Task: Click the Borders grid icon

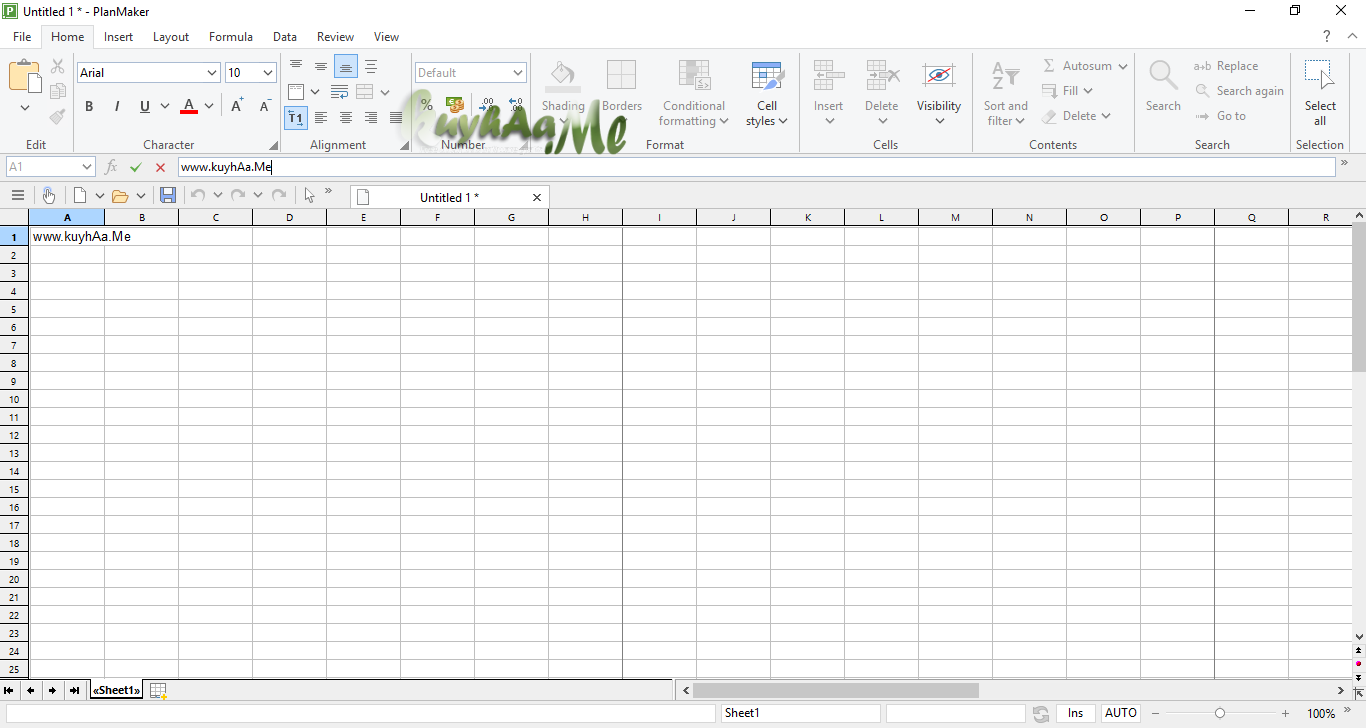Action: tap(621, 76)
